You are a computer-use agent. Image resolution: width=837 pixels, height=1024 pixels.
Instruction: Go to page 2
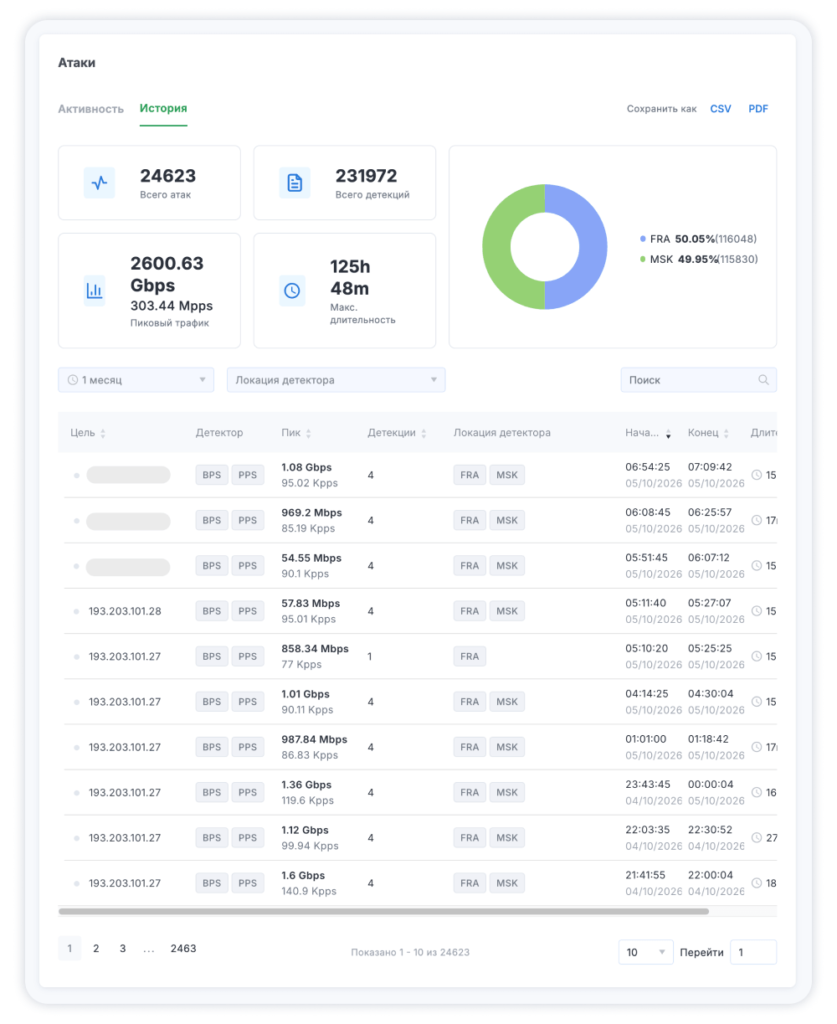click(96, 948)
